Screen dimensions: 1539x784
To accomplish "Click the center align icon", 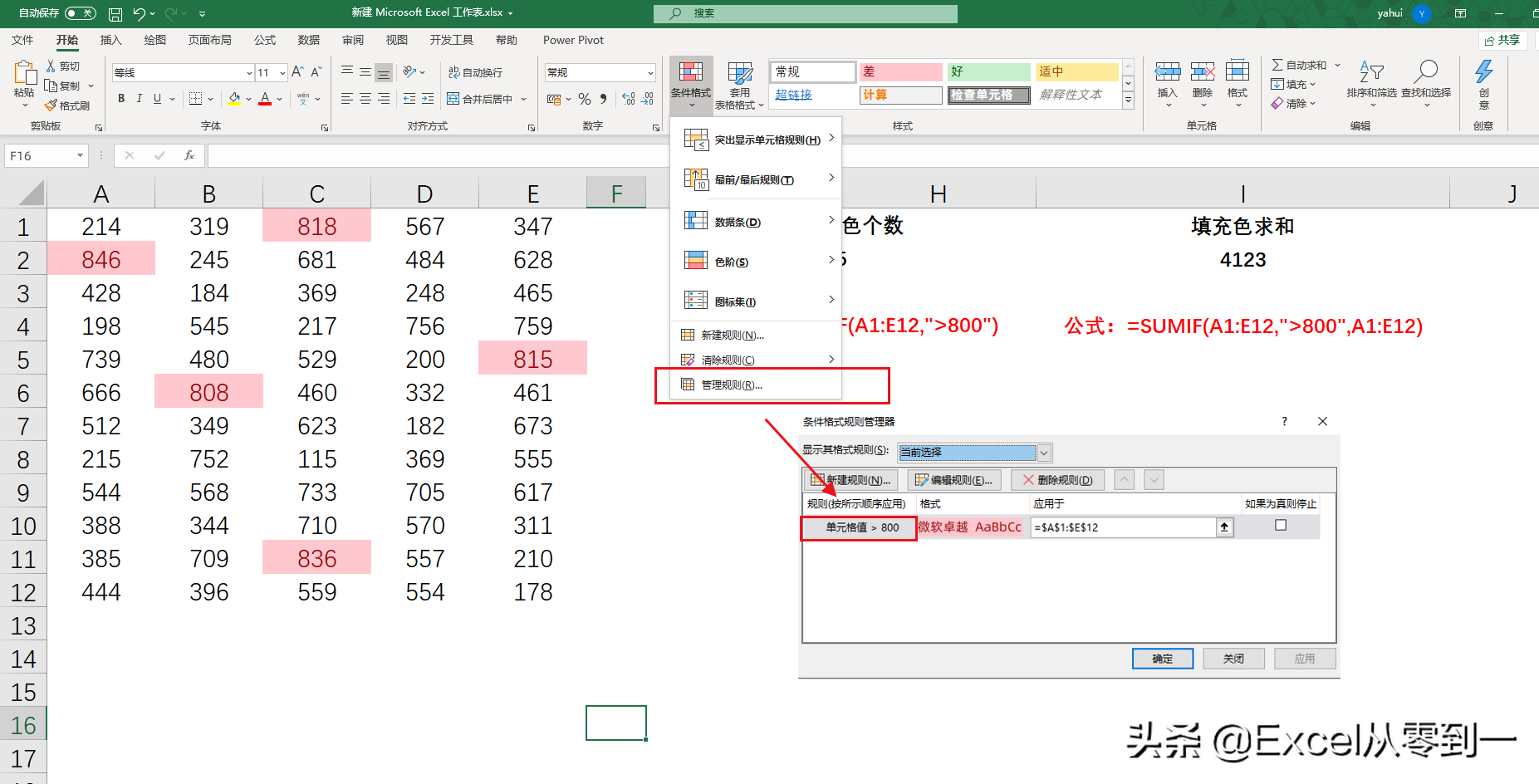I will pos(365,99).
